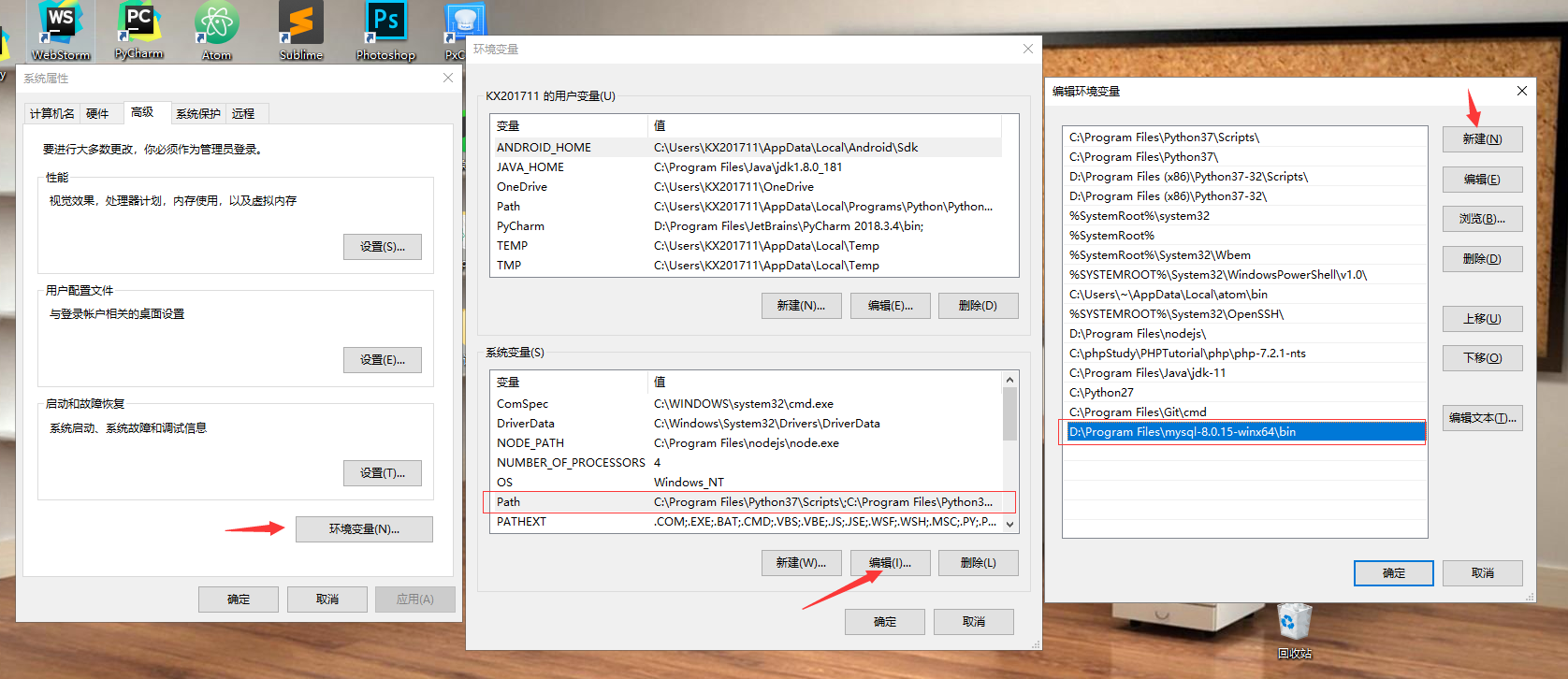Image resolution: width=1568 pixels, height=679 pixels.
Task: Select C:\Program Files\Java\jdk-11 entry
Action: 1244,373
